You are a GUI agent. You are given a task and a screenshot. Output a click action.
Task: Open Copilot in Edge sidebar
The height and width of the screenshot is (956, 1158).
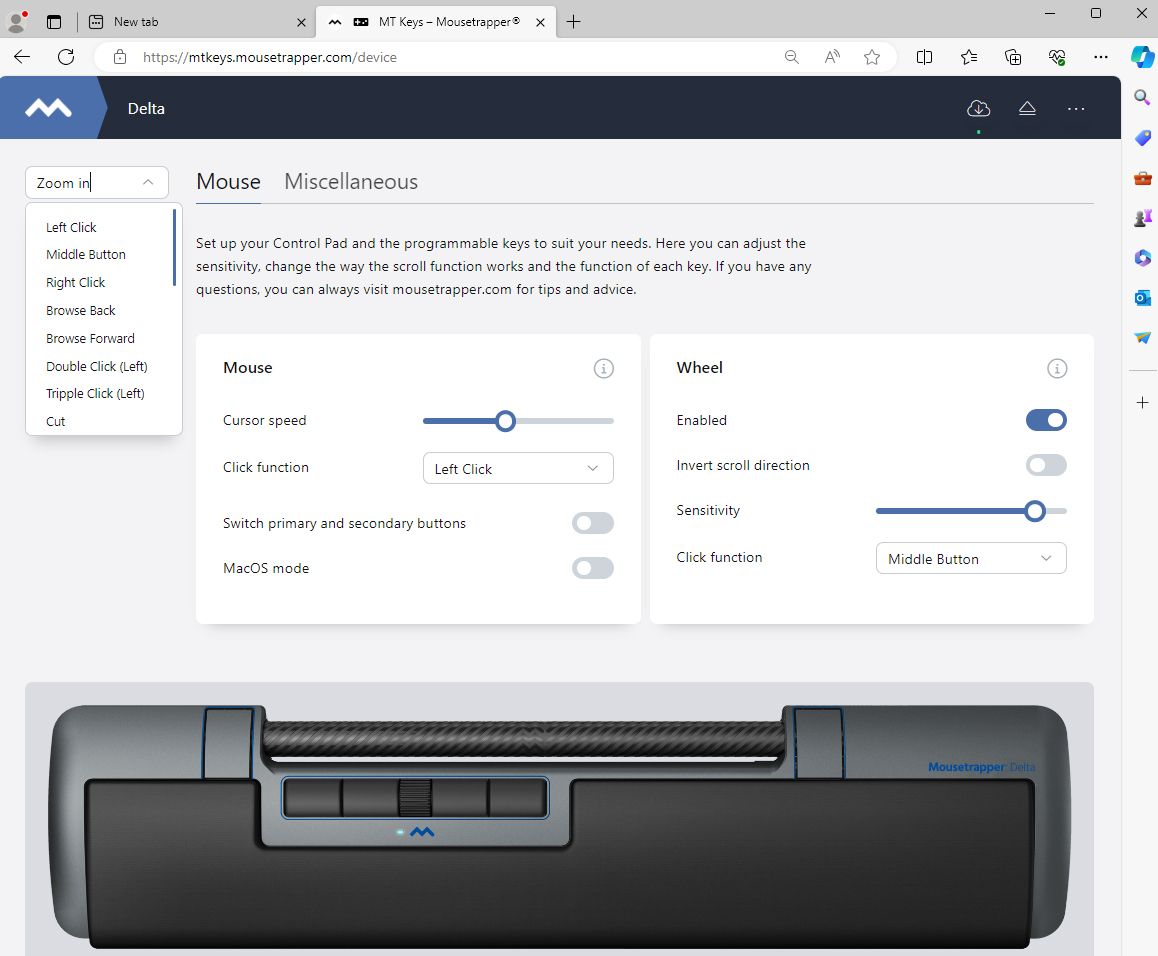(1142, 57)
